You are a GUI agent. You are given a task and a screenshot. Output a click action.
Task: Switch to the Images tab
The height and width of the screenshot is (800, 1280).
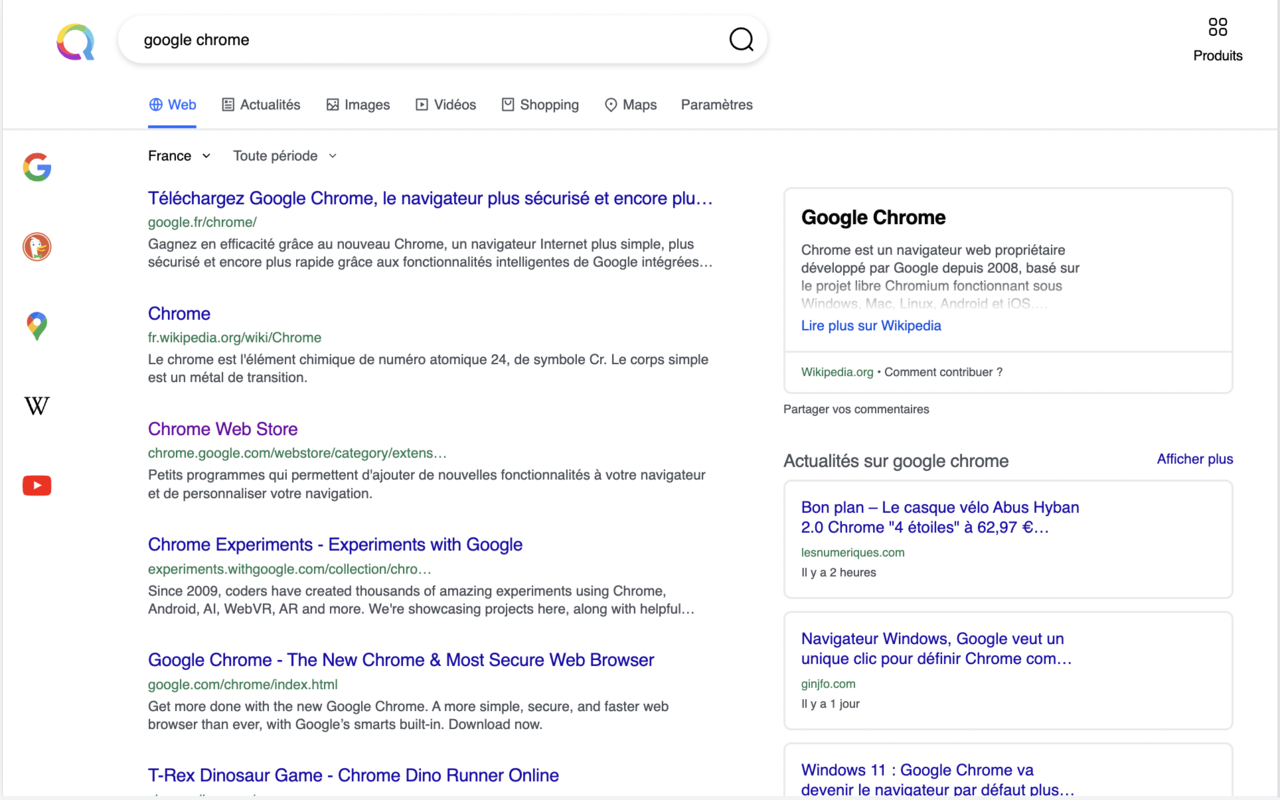coord(358,105)
